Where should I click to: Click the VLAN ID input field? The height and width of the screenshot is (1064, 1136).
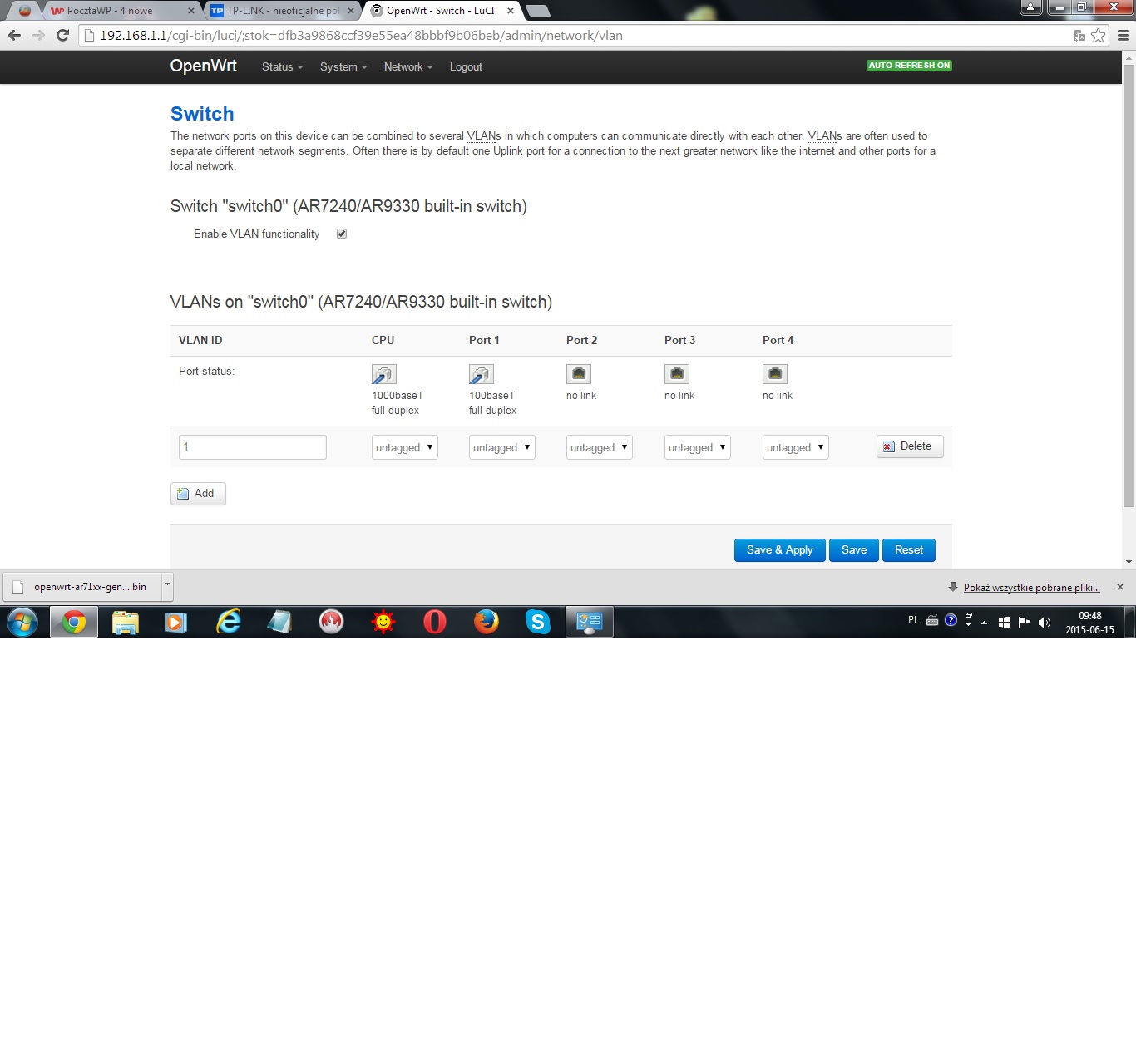click(253, 447)
